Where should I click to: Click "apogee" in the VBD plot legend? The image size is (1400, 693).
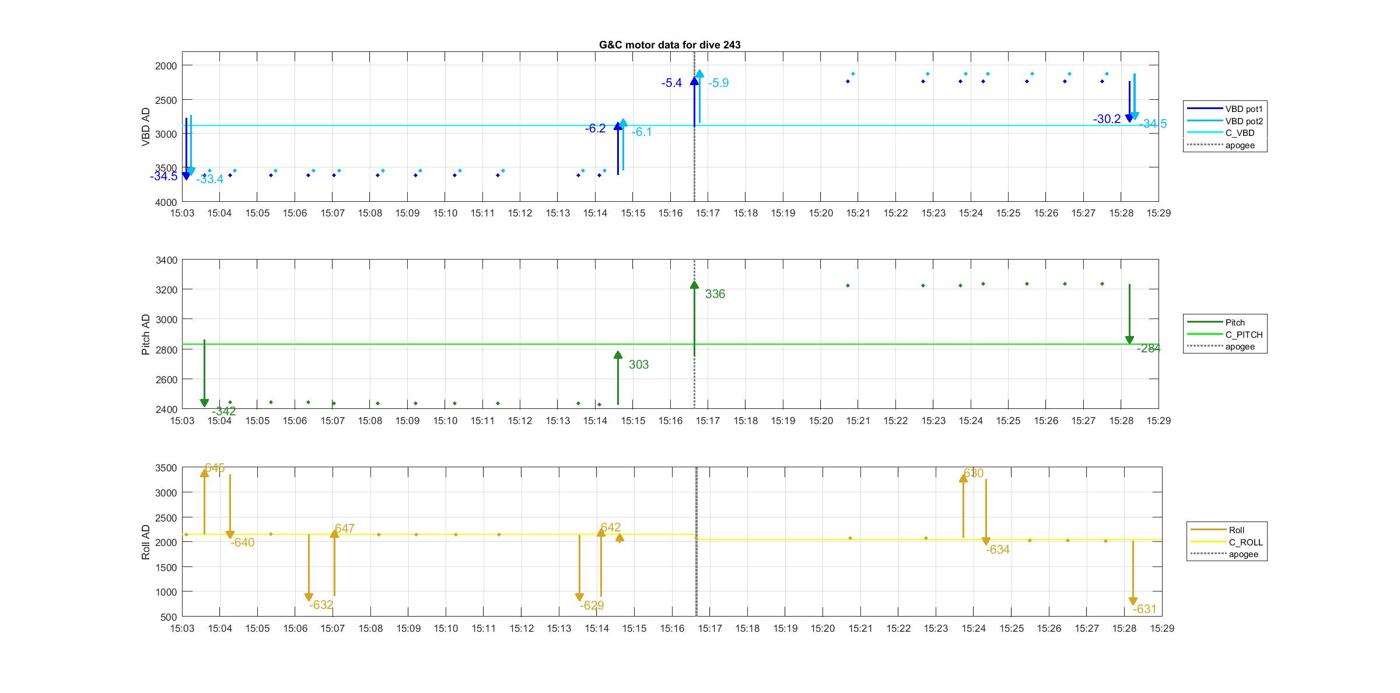(1221, 145)
